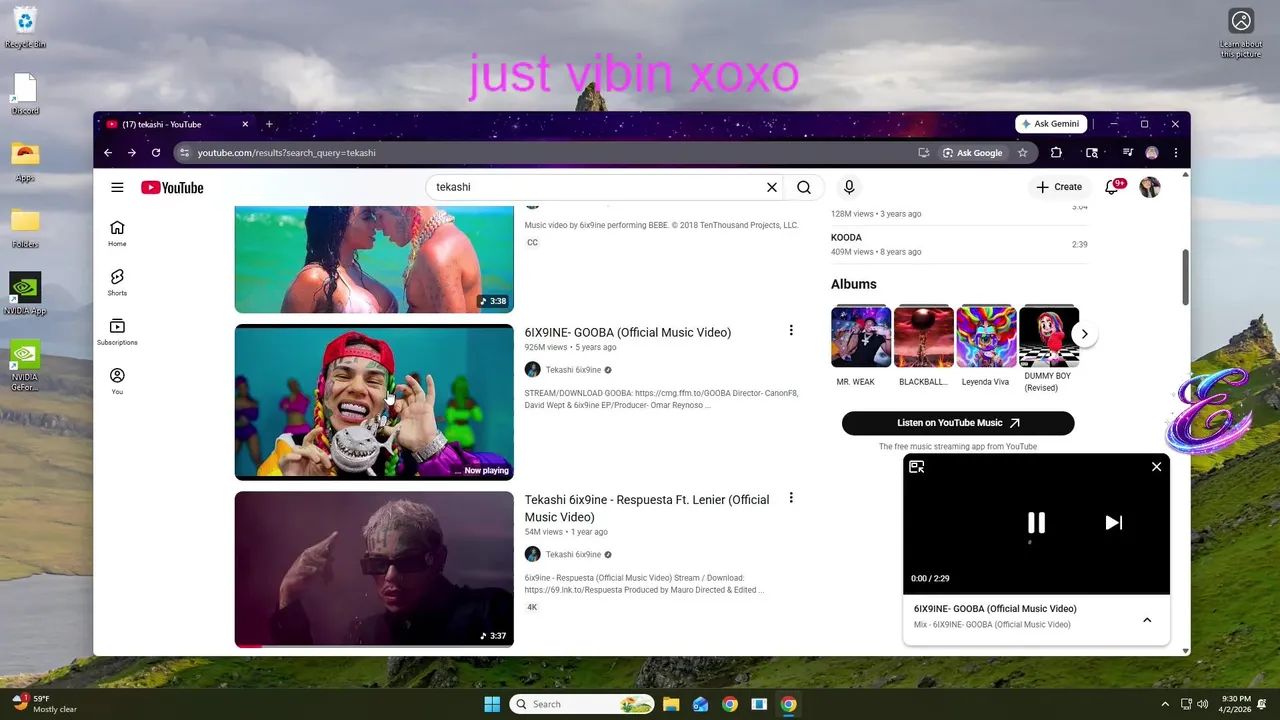
Task: Open the BLACKBALL album cover
Action: coord(924,337)
